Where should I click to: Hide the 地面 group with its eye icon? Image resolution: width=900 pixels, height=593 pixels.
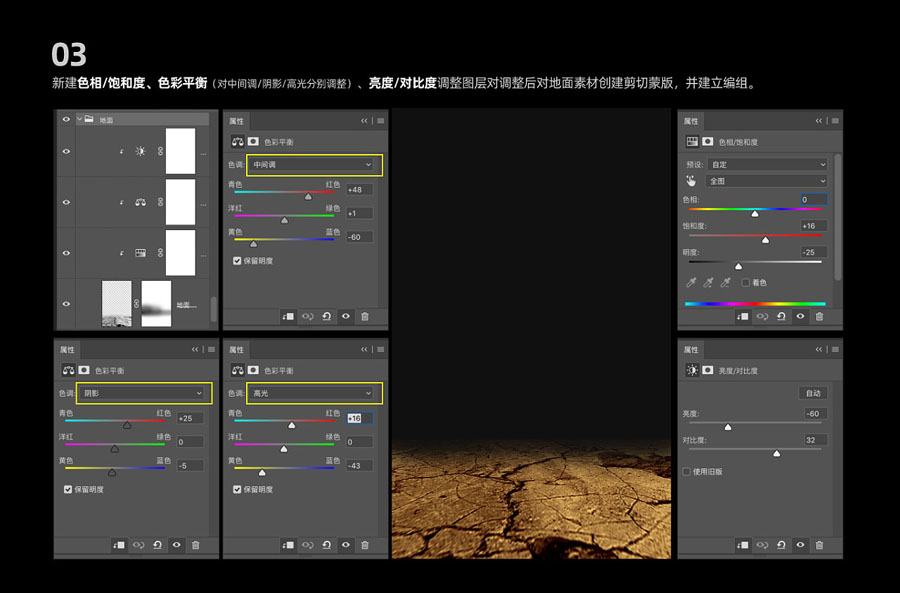(x=66, y=119)
